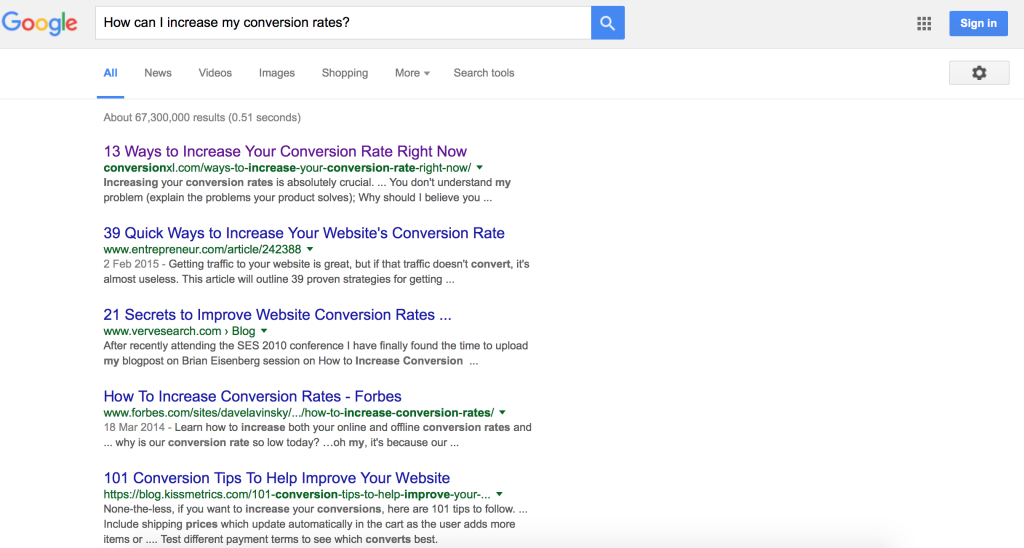This screenshot has height=548, width=1024.
Task: Click the '18 Mar 2014' snippet date
Action: [x=134, y=428]
